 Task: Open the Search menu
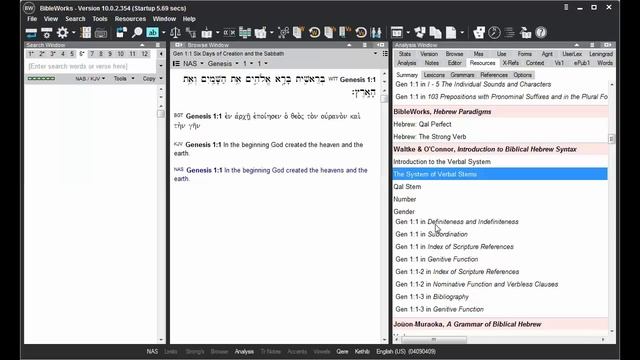pyautogui.click(x=75, y=19)
